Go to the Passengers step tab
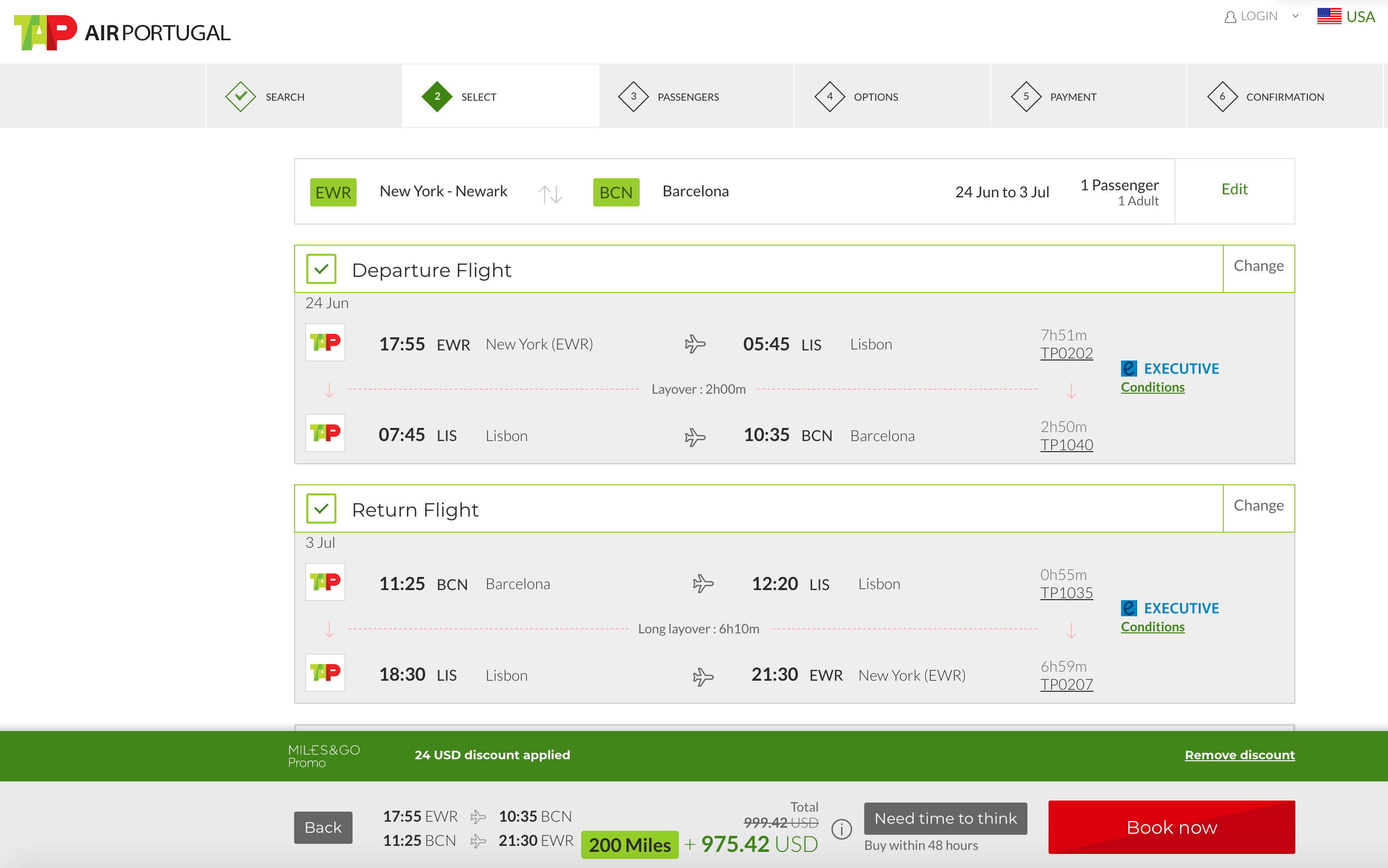This screenshot has height=868, width=1388. [687, 97]
